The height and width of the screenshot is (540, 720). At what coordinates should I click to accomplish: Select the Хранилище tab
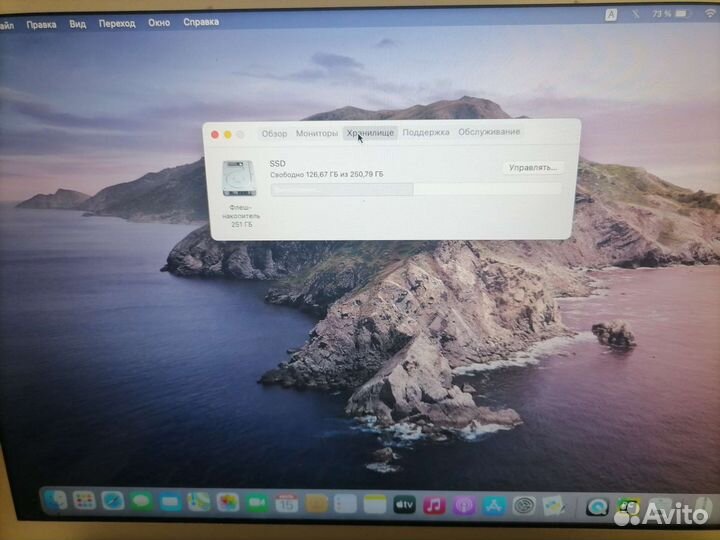(370, 133)
